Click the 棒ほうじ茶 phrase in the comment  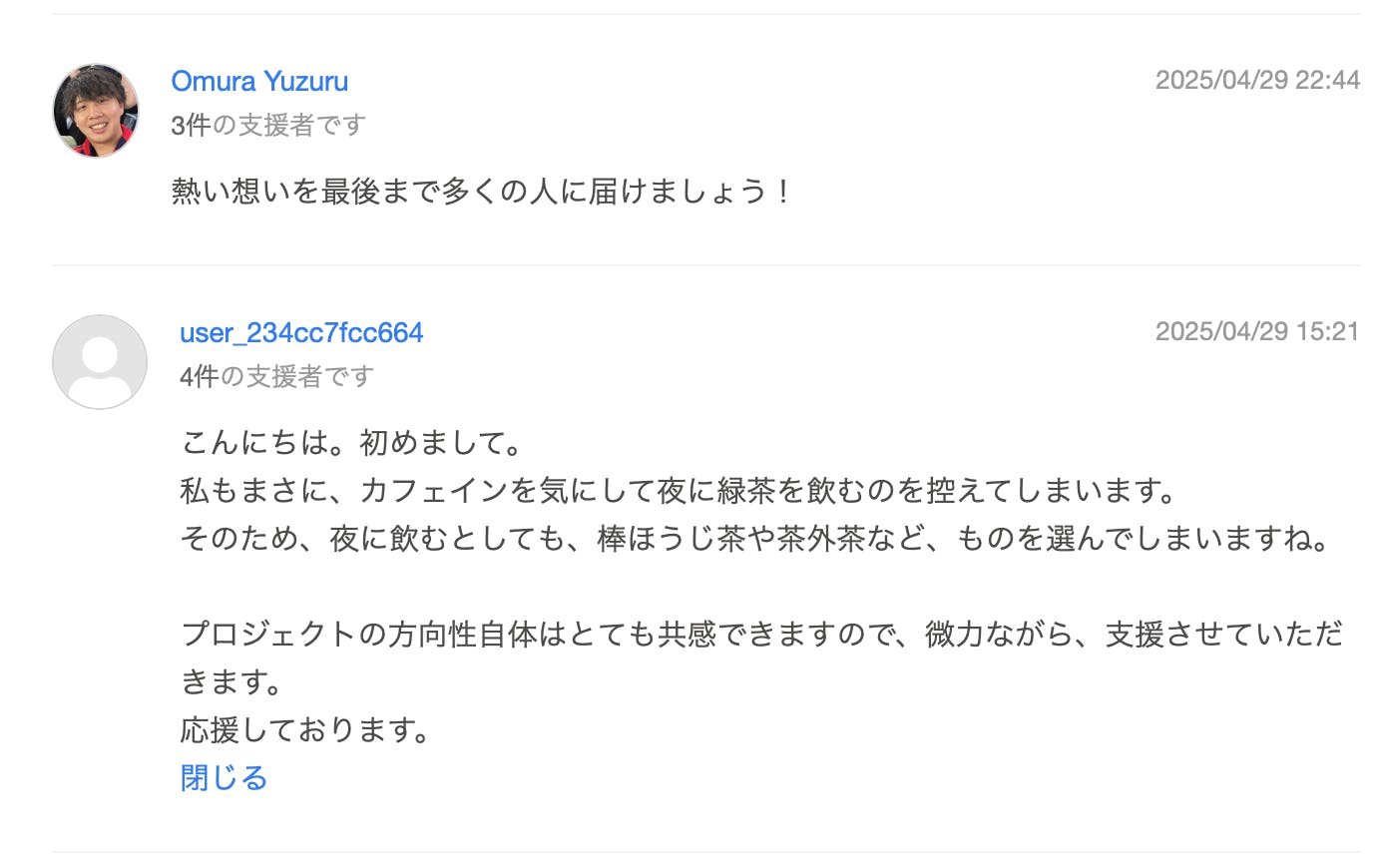(x=656, y=539)
